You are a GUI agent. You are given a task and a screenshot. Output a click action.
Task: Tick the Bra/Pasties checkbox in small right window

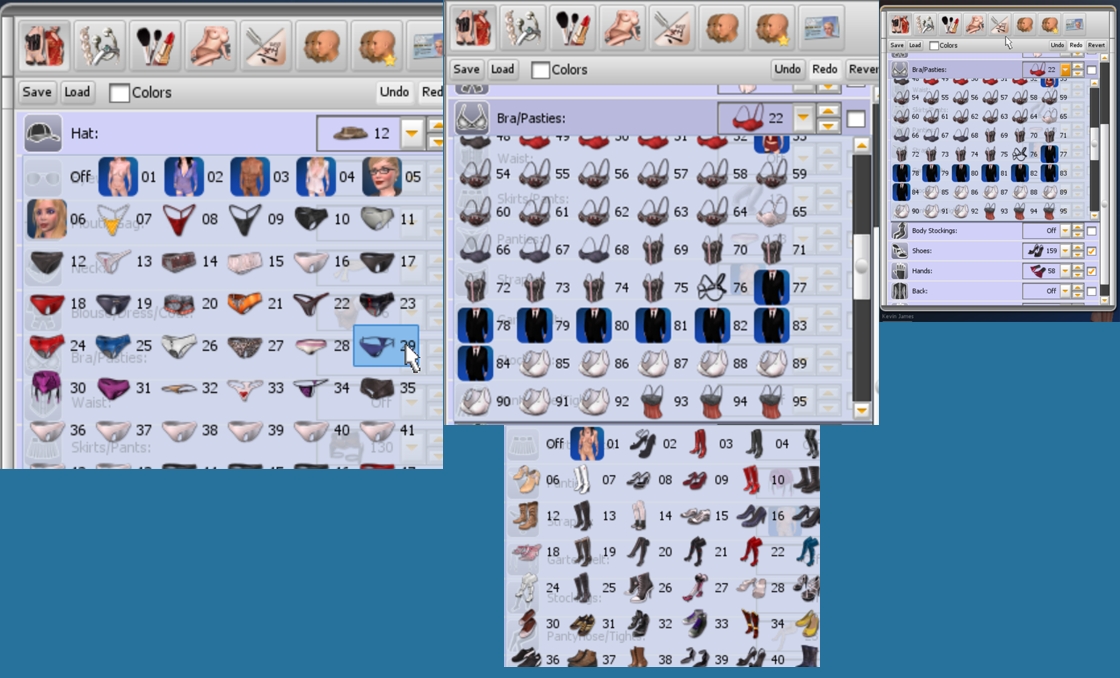coord(1092,69)
